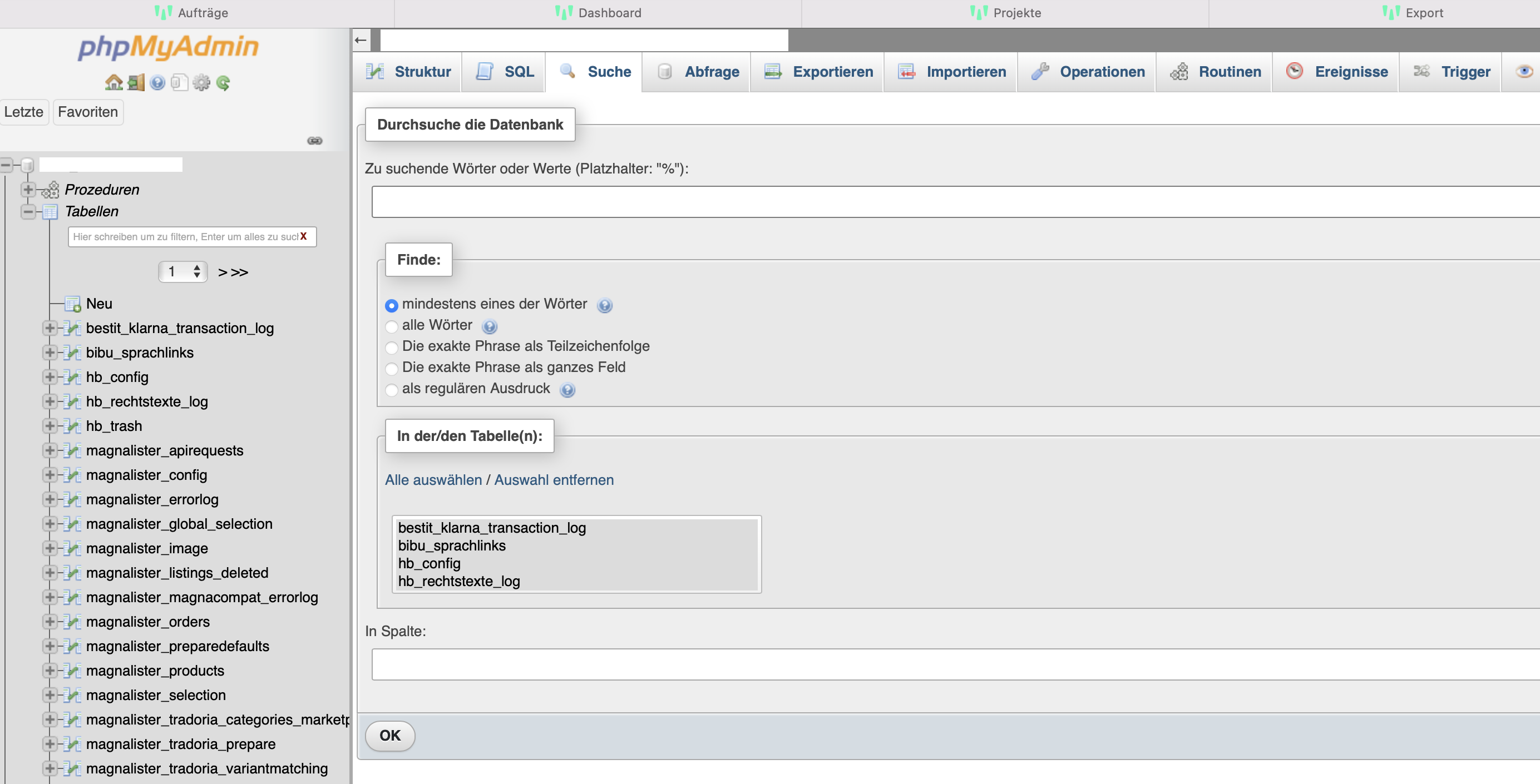Select hb_config in the table listbox
This screenshot has height=784, width=1540.
click(x=577, y=563)
